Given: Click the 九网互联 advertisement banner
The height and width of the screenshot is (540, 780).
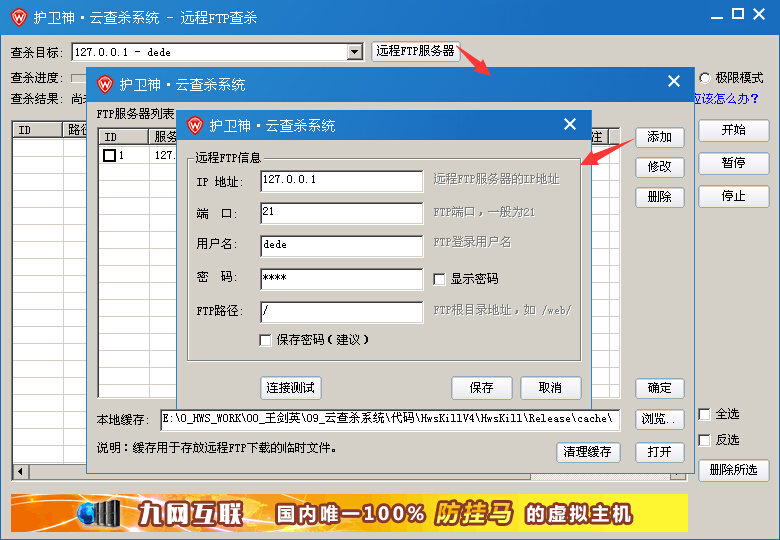Looking at the screenshot, I should pyautogui.click(x=349, y=513).
